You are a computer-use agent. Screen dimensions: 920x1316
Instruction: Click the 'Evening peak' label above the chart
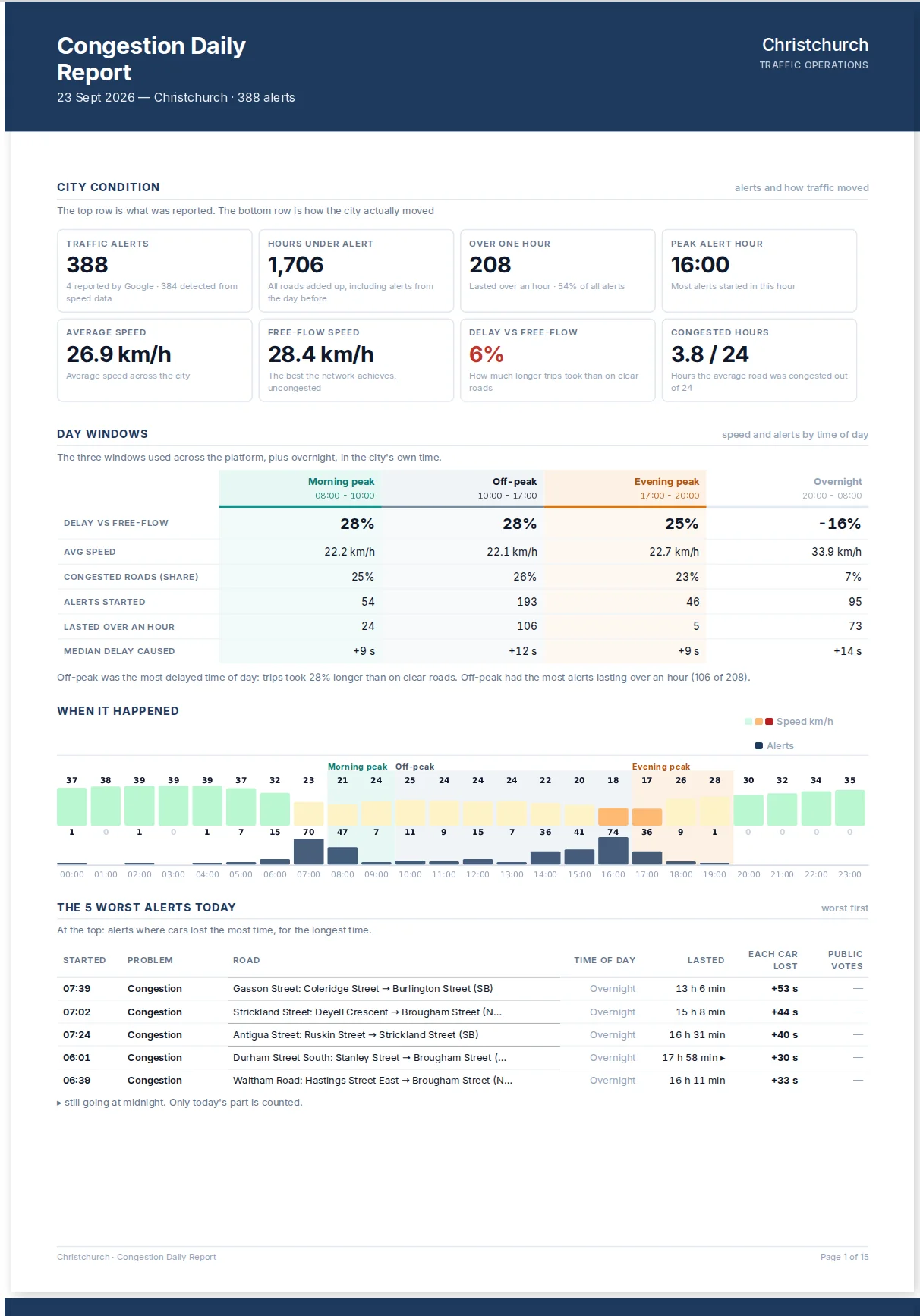click(661, 767)
